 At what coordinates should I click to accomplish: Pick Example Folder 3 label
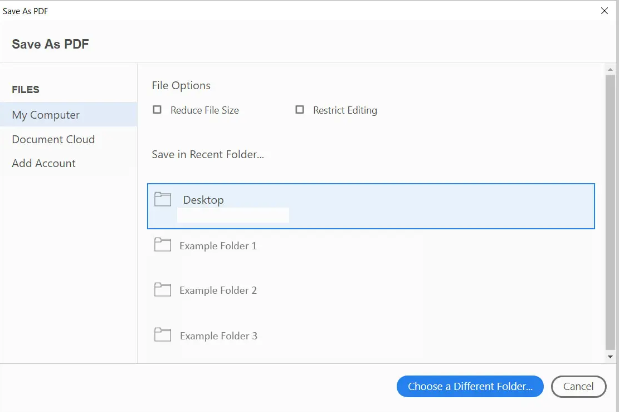pos(219,336)
